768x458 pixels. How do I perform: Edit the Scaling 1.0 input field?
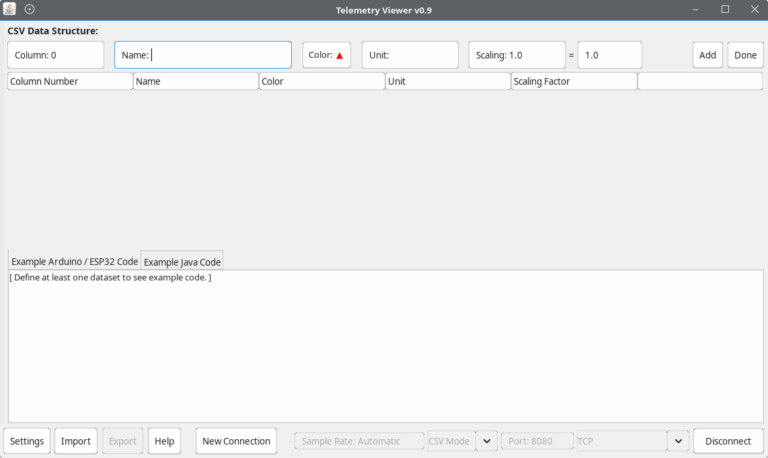coord(517,55)
